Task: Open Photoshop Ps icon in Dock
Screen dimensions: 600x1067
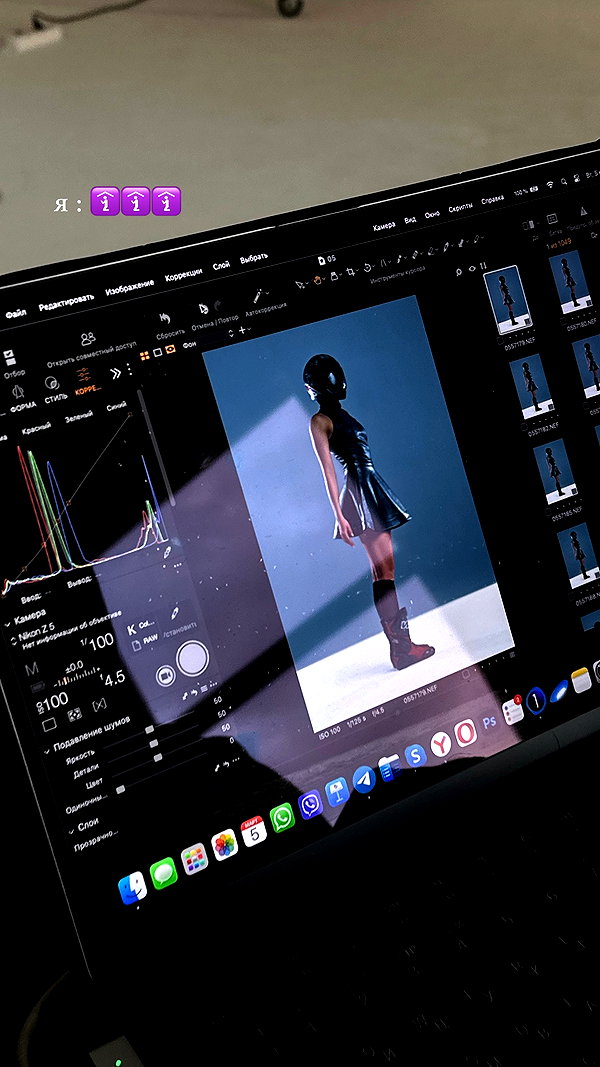Action: coord(489,723)
